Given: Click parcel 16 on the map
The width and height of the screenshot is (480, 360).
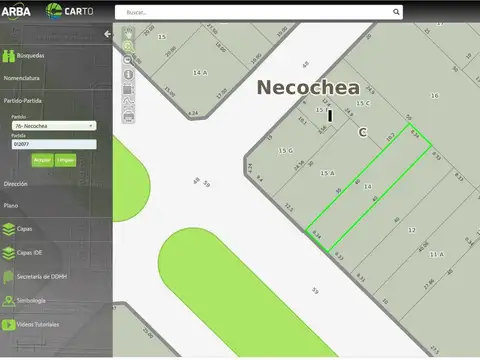Looking at the screenshot, I should [x=435, y=96].
